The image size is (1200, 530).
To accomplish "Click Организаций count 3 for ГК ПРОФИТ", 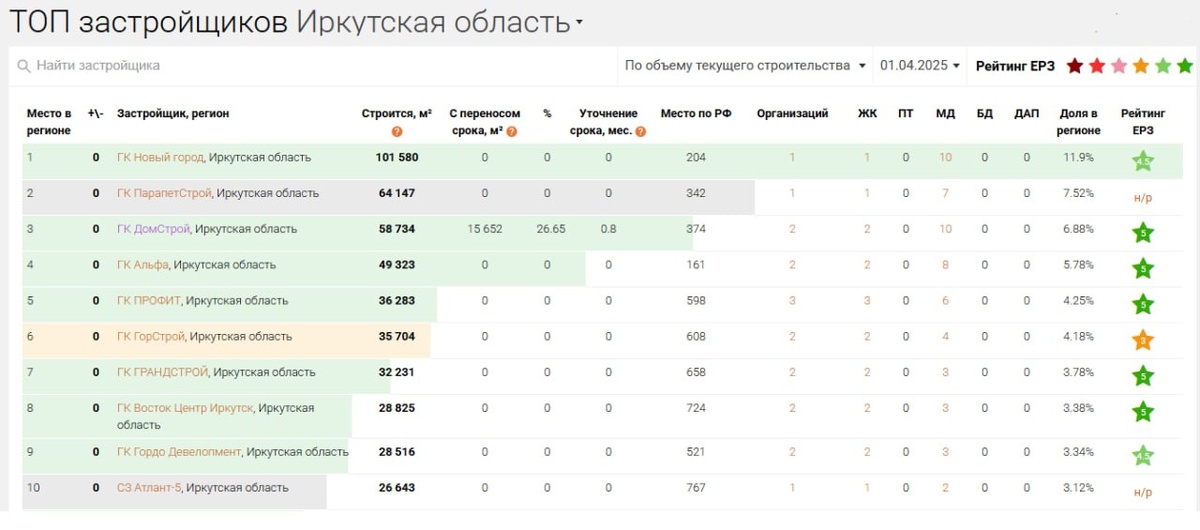I will click(x=792, y=301).
